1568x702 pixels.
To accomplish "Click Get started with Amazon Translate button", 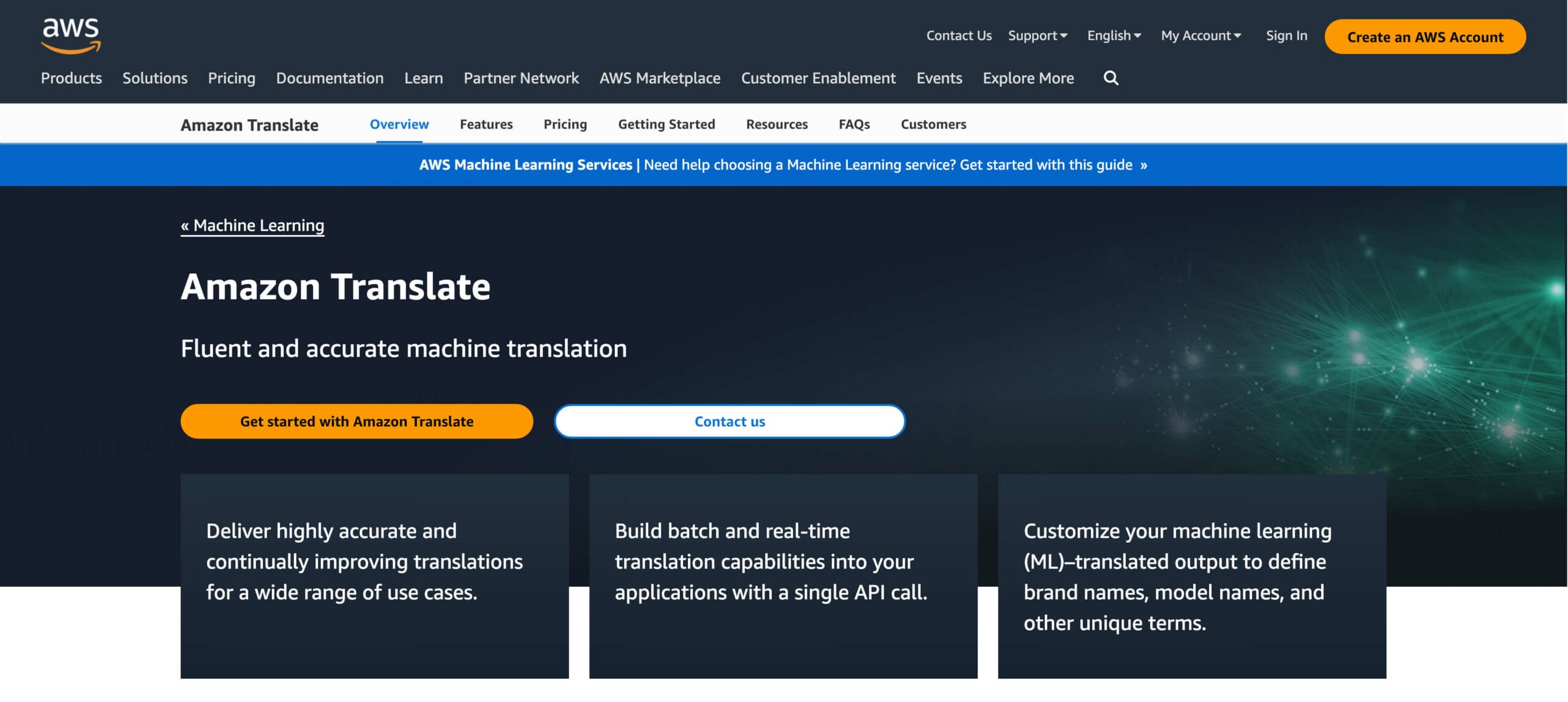I will (356, 421).
